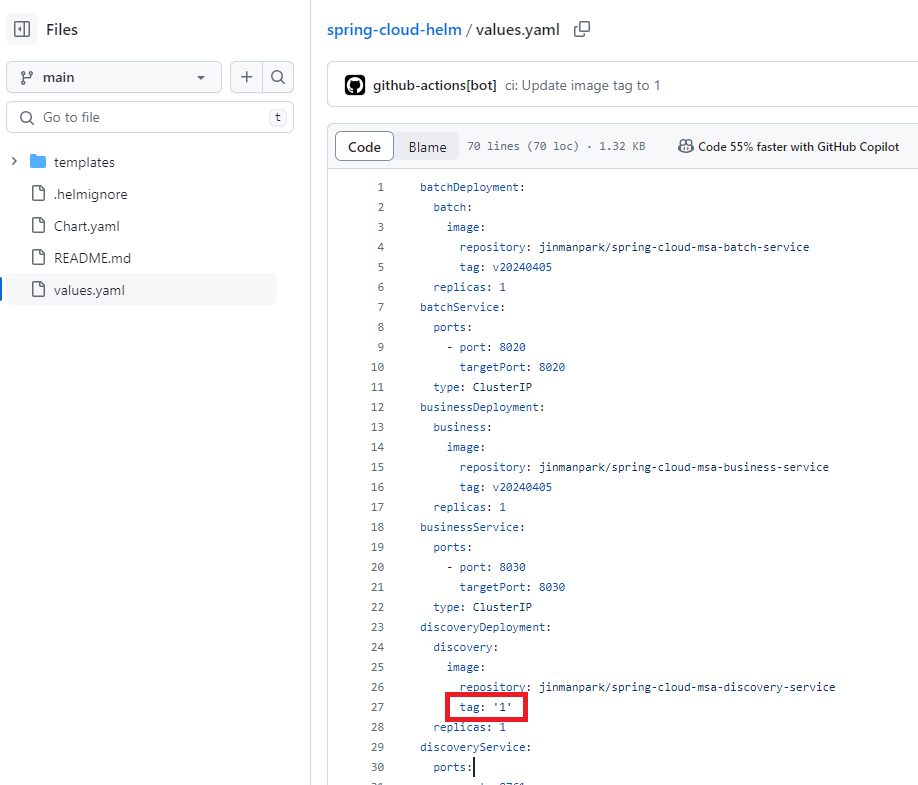Click 'type: ClusterIP' on line 11
The image size is (918, 785).
pos(482,387)
